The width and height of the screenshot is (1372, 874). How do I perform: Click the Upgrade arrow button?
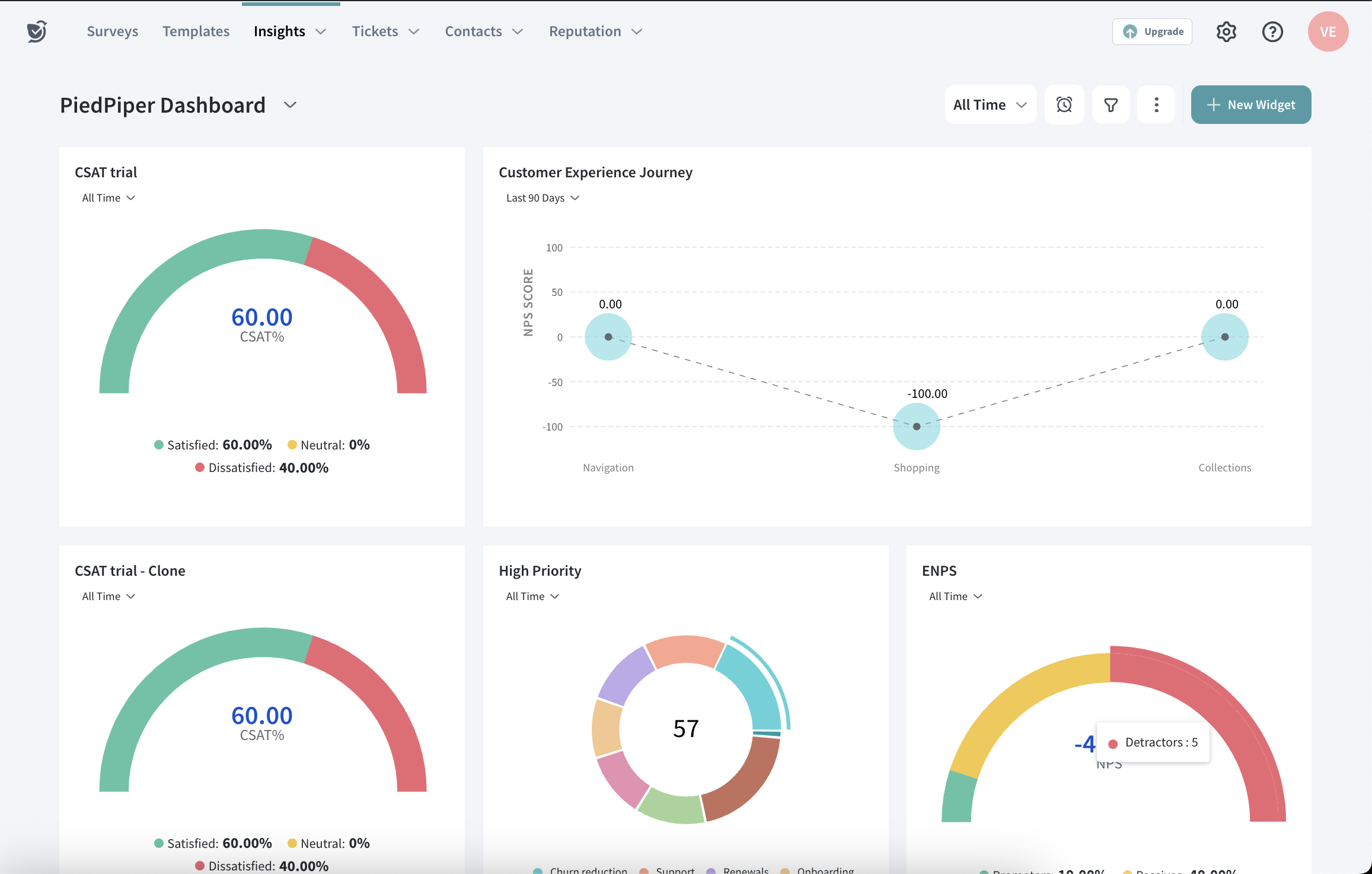[x=1152, y=31]
